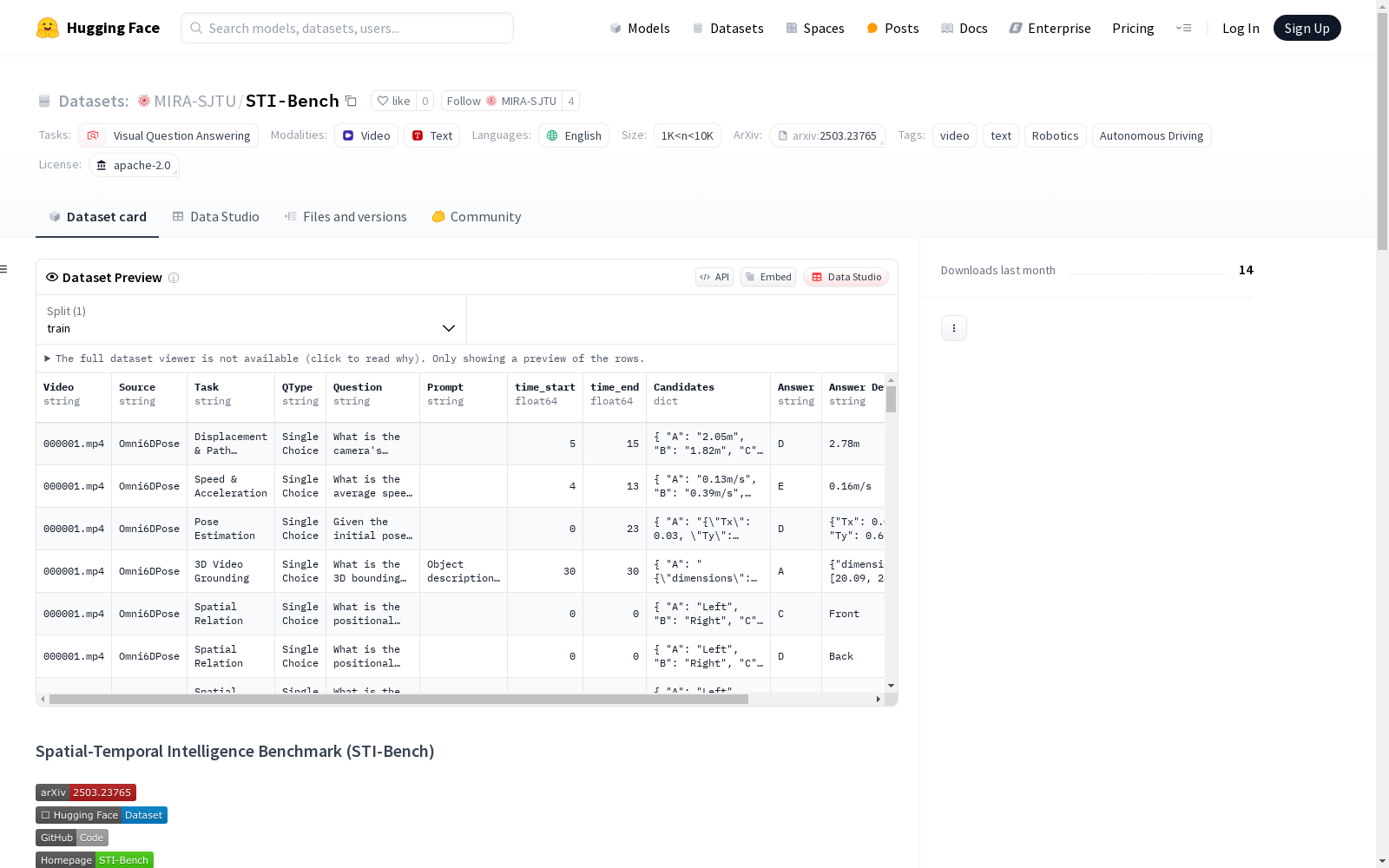Click the MIRA-SJTU organization avatar icon

click(144, 101)
